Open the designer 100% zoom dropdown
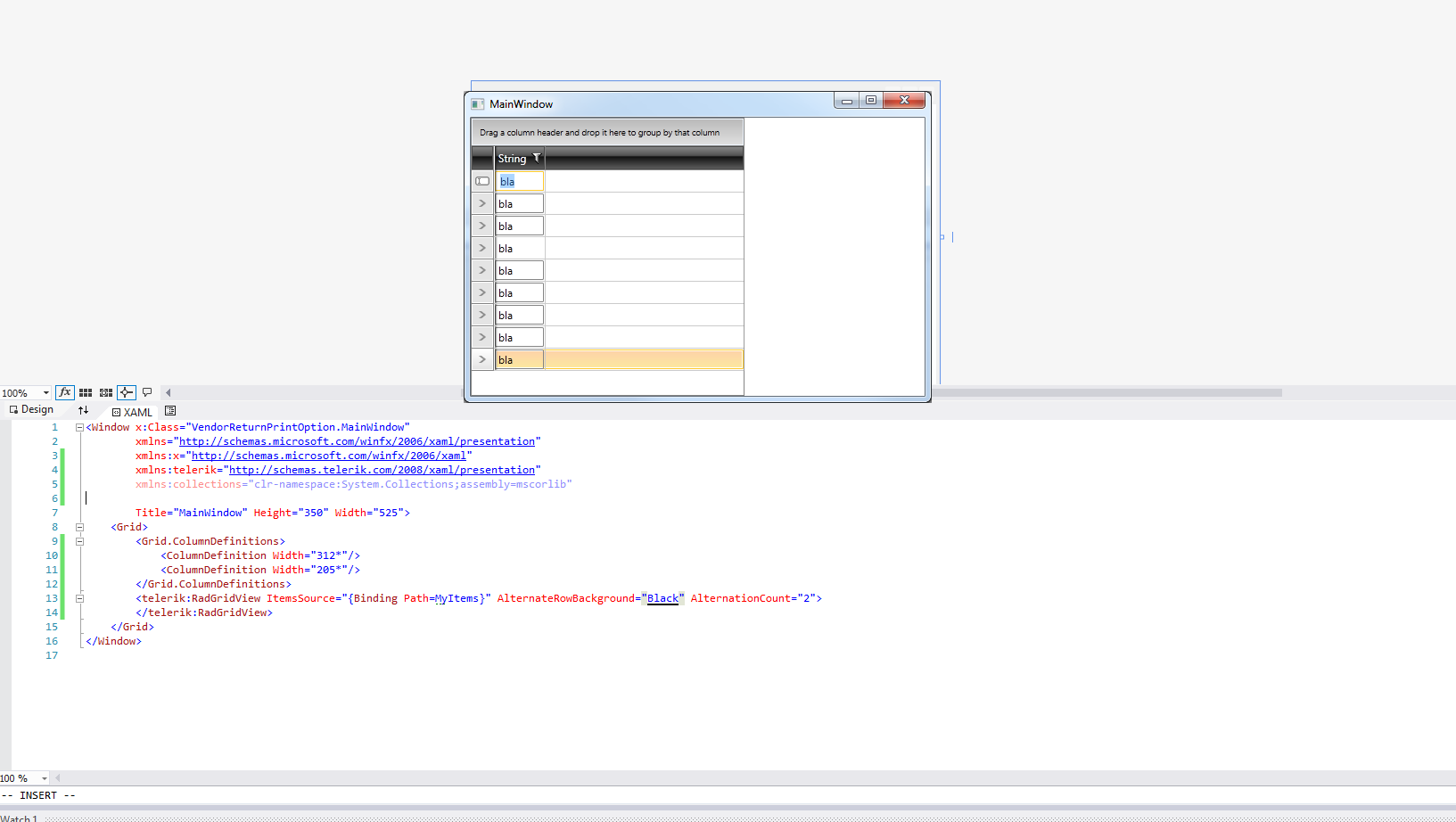This screenshot has width=1456, height=822. tap(25, 393)
